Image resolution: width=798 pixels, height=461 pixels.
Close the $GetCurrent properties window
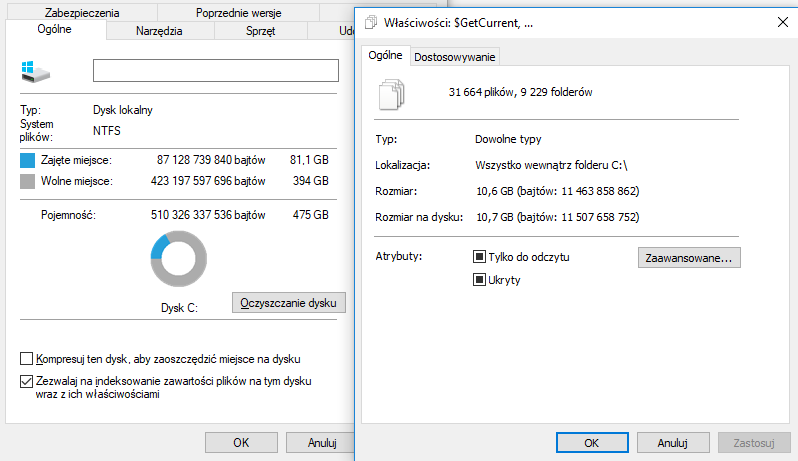(783, 22)
